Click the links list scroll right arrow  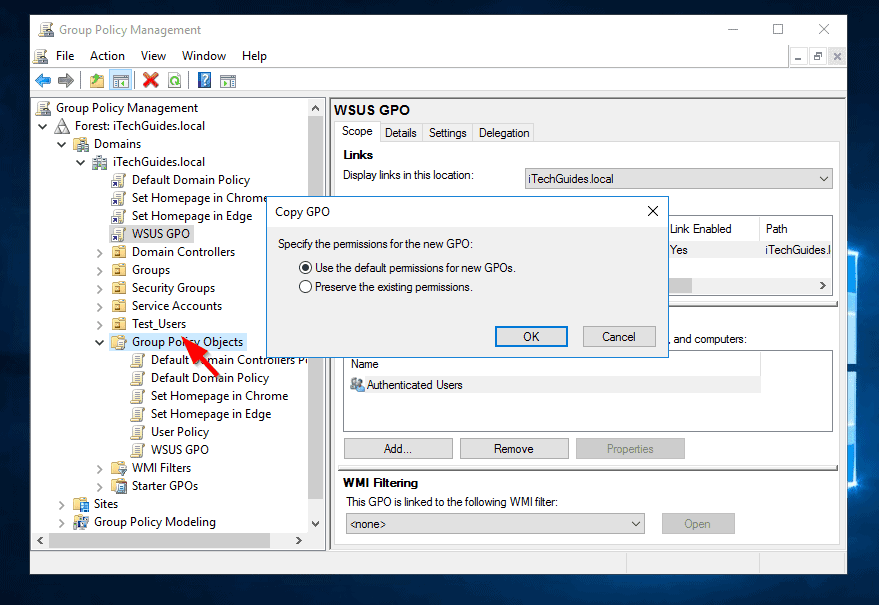click(822, 285)
